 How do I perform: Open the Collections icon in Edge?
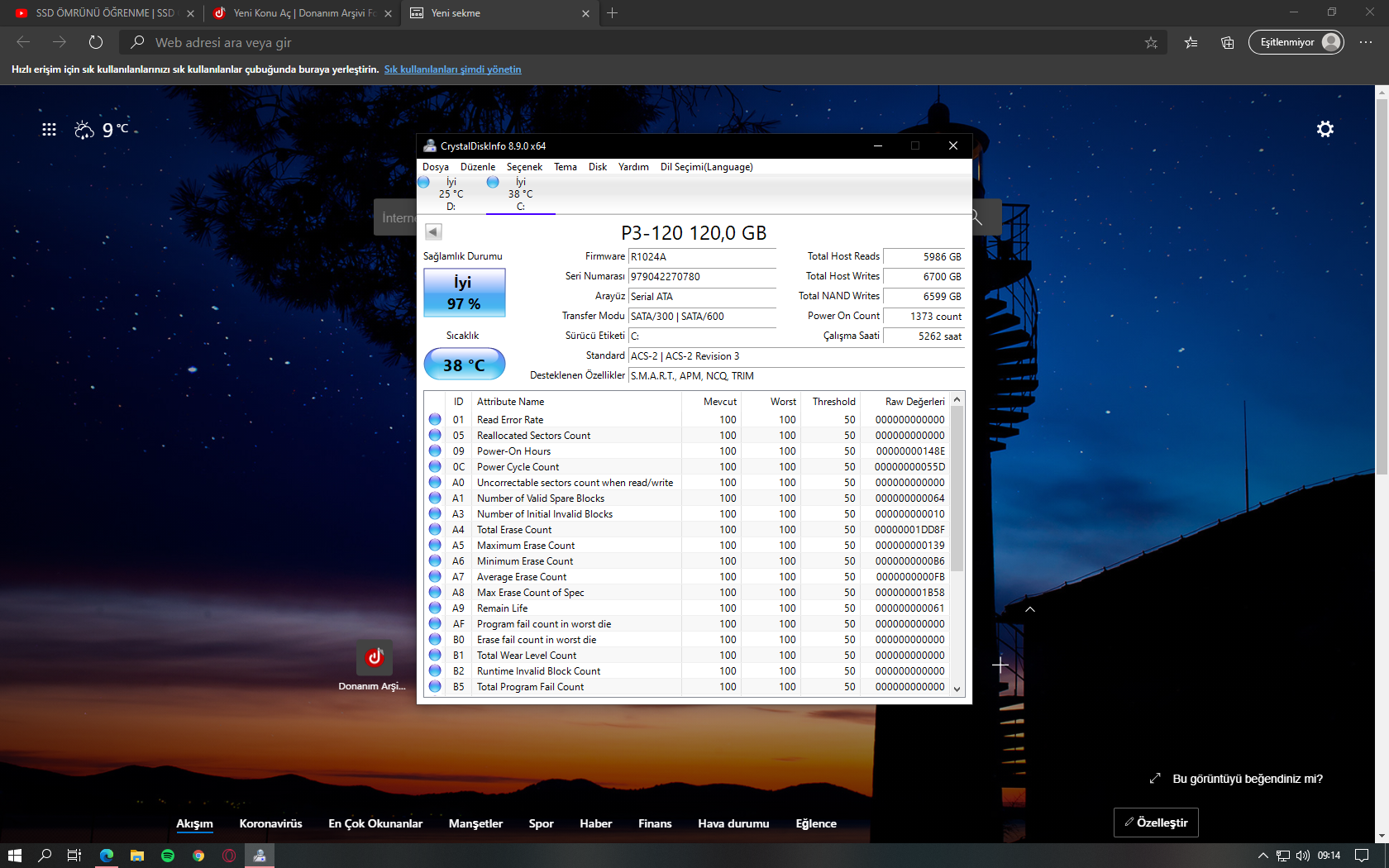click(x=1228, y=42)
